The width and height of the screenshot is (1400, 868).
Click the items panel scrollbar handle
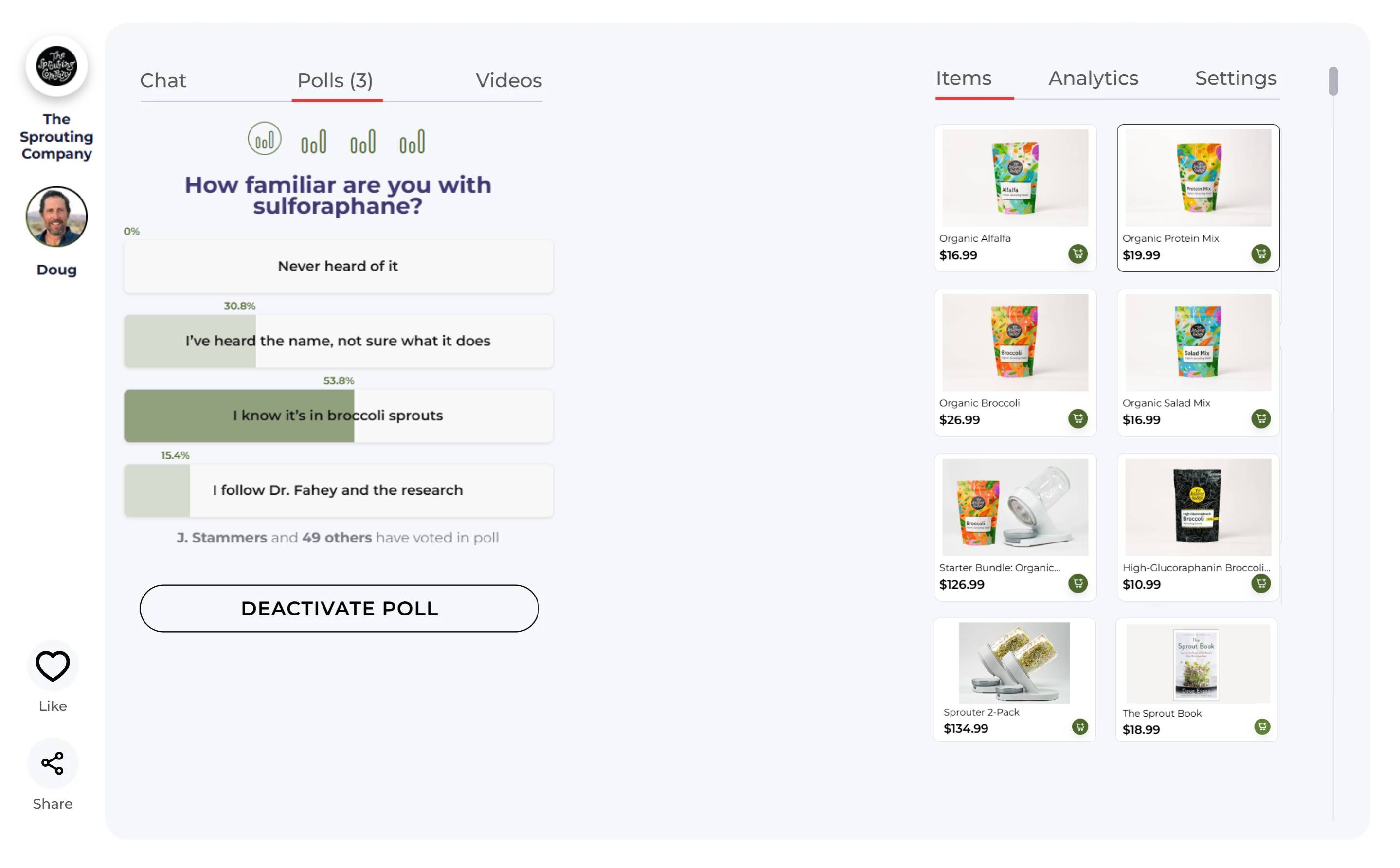click(1333, 82)
